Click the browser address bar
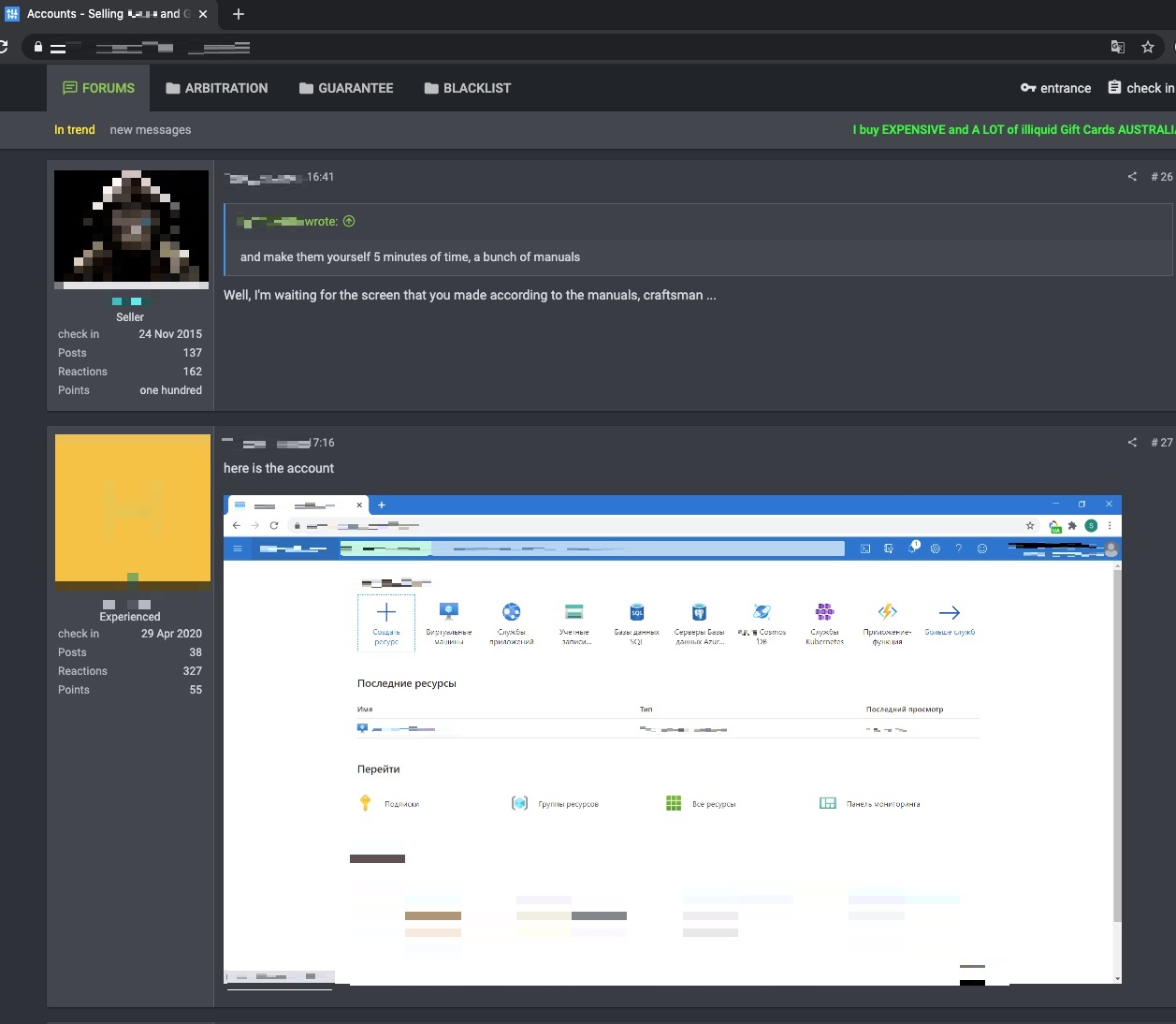The height and width of the screenshot is (1024, 1176). [x=561, y=47]
